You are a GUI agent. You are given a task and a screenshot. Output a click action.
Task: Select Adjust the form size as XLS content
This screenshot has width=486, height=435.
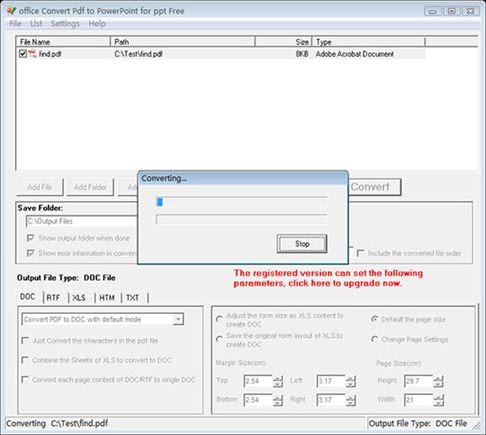click(x=219, y=319)
